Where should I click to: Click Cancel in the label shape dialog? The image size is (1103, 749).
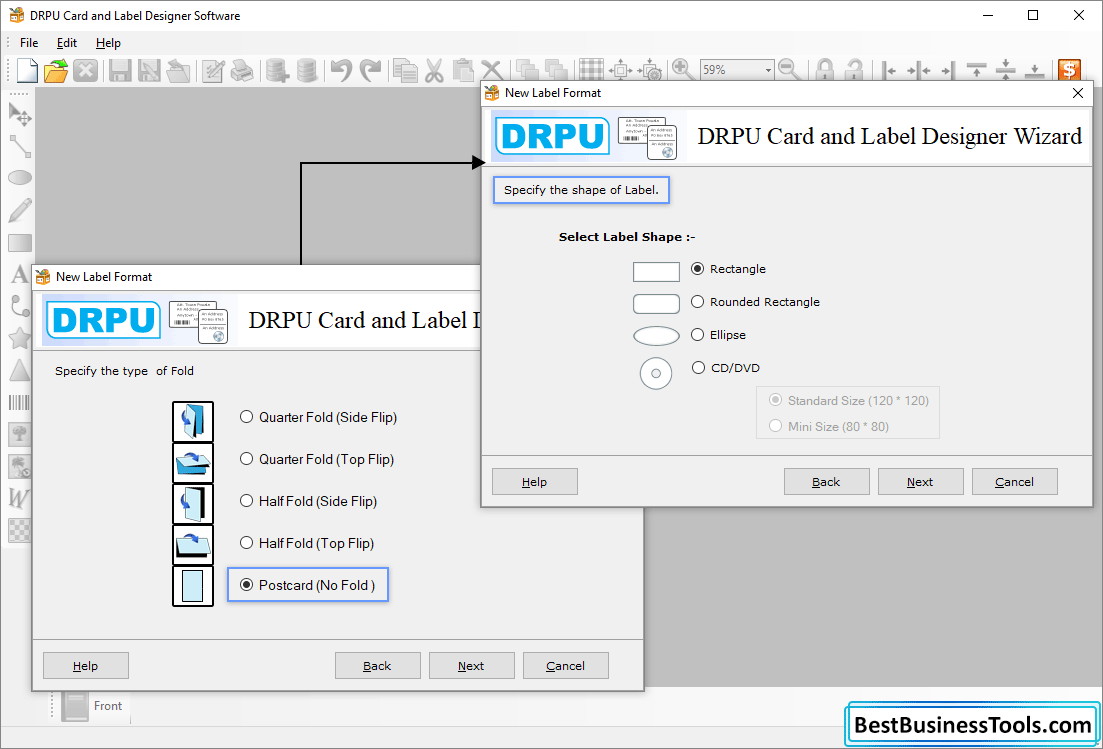point(1014,482)
